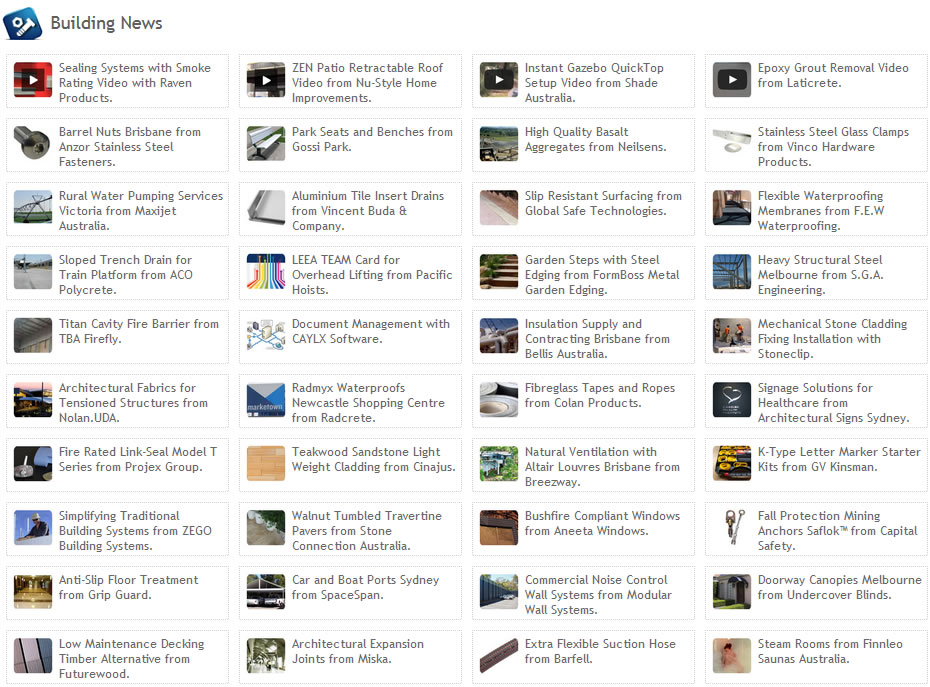
Task: Open the Flexible Waterproofing Membranes thumbnail
Action: tap(732, 208)
